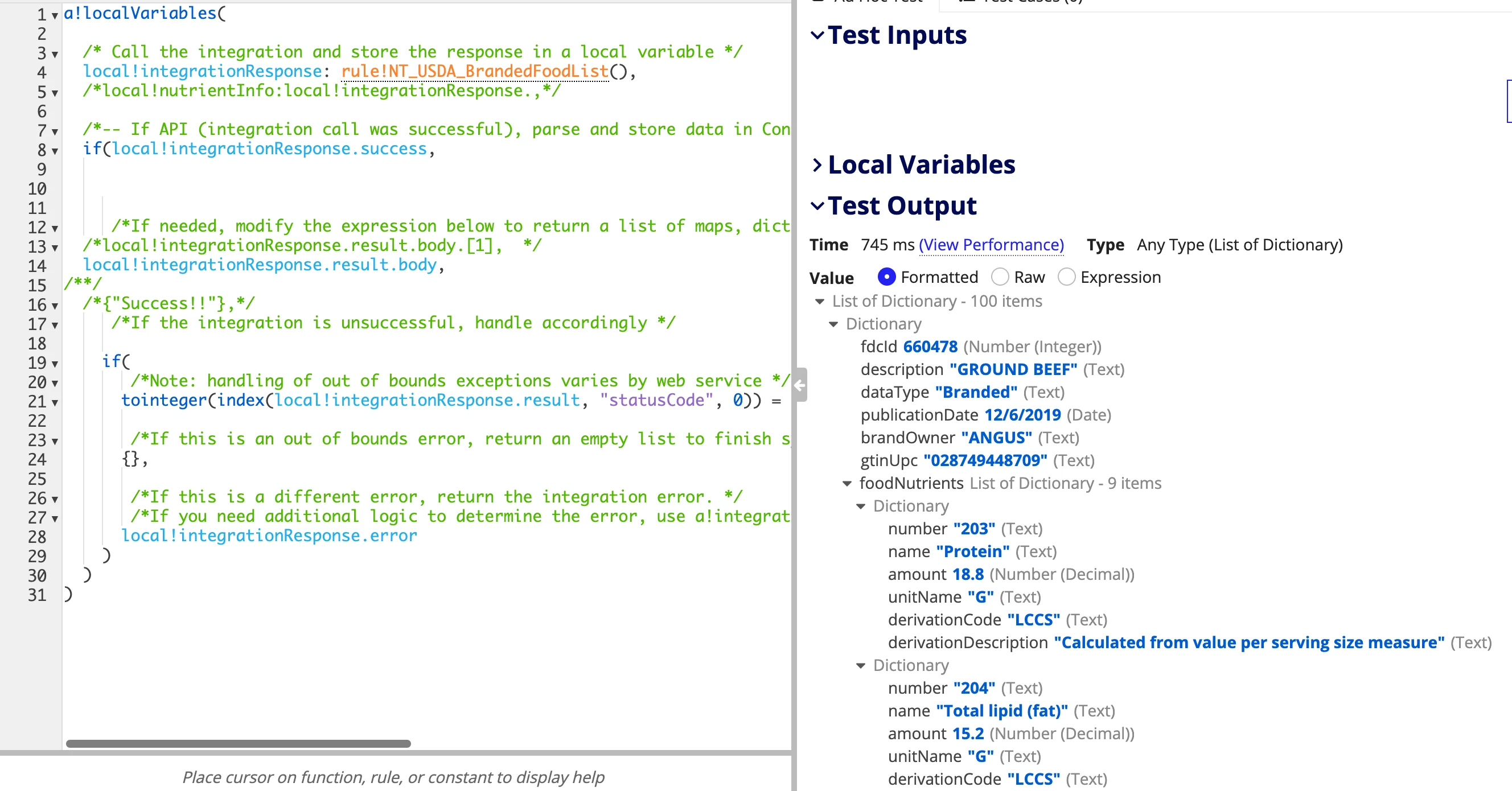Click the empty list {} on line 24
Viewport: 1512px width, 791px height.
[130, 458]
